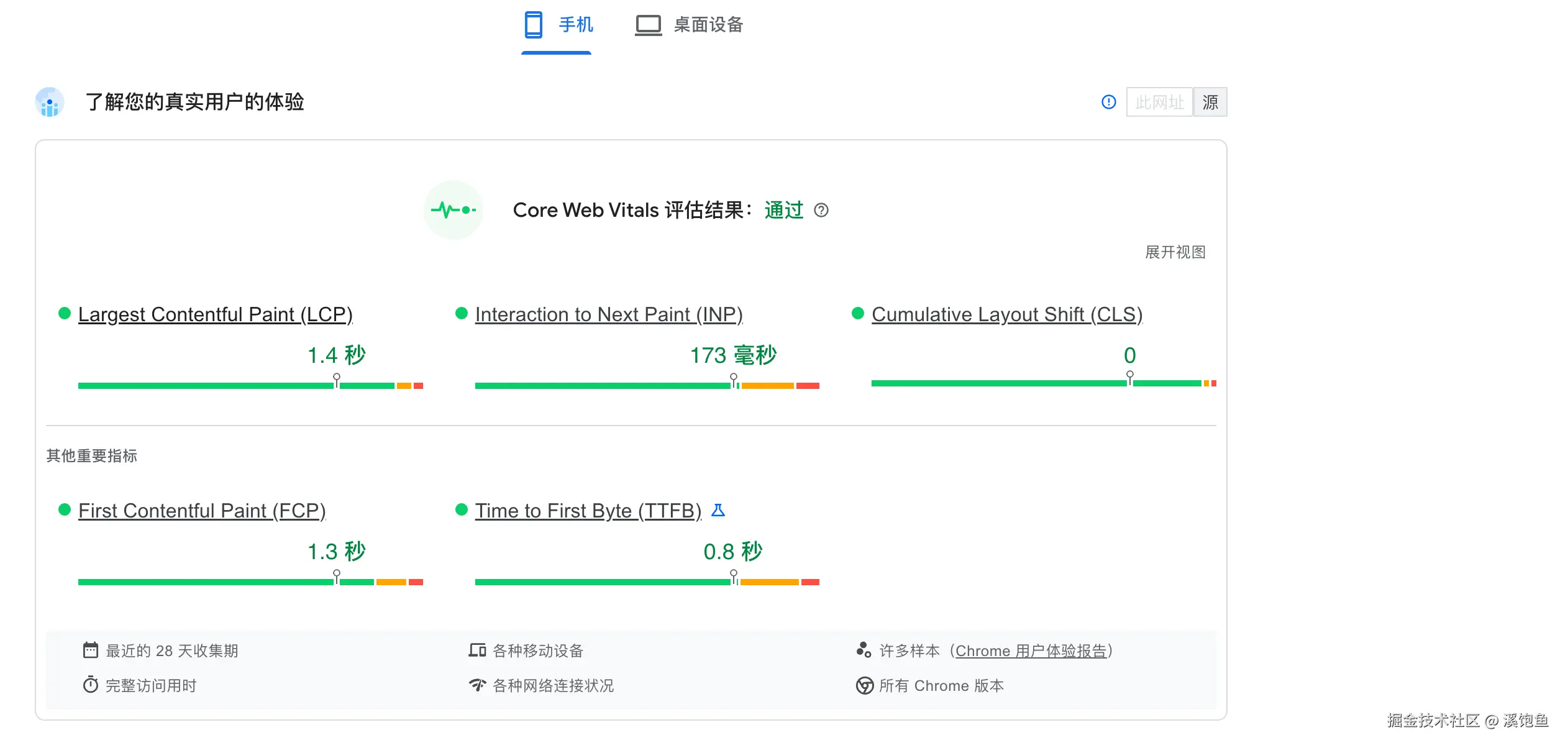Expand metrics with 展开视图
This screenshot has width=1568, height=748.
point(1175,252)
